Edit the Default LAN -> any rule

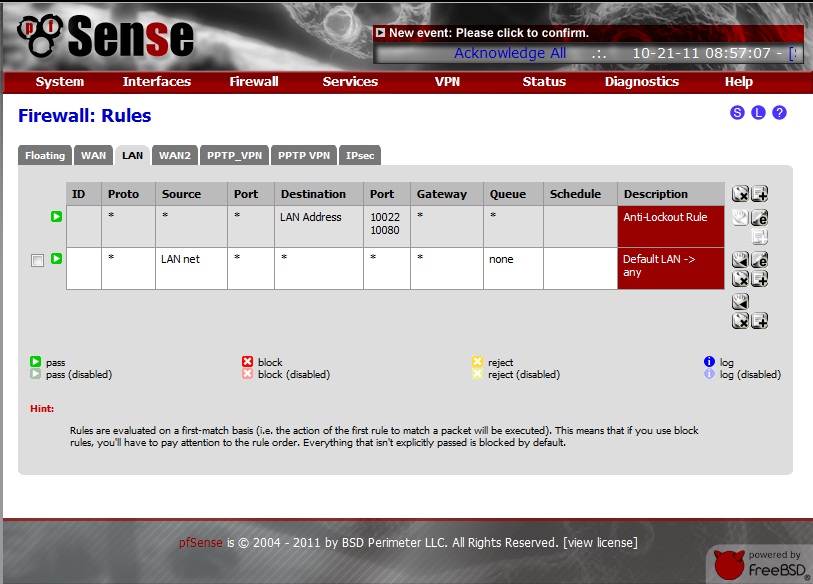click(760, 259)
